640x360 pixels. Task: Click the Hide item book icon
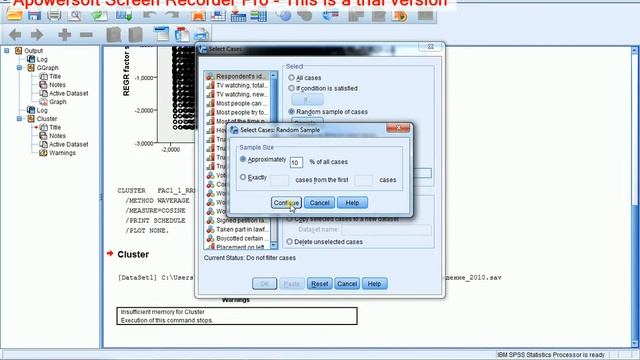(135, 35)
